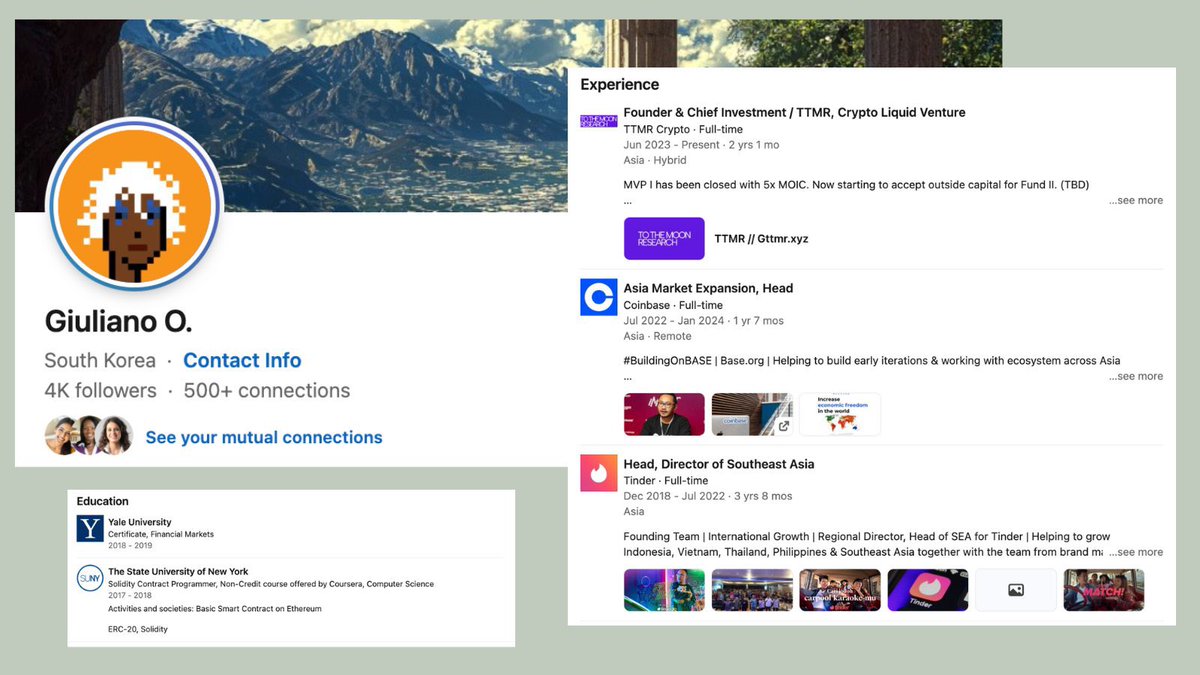The image size is (1200, 675).
Task: Open Asia Market Expansion, Head title
Action: click(x=708, y=288)
